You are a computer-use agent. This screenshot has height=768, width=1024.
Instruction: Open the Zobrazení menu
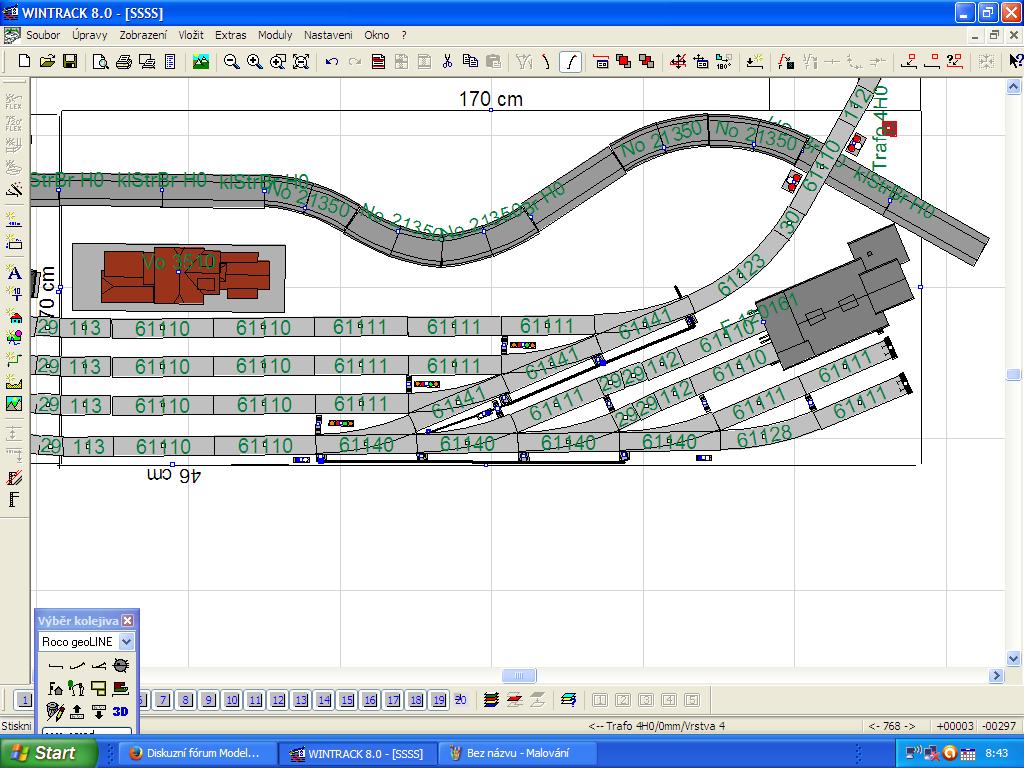143,35
